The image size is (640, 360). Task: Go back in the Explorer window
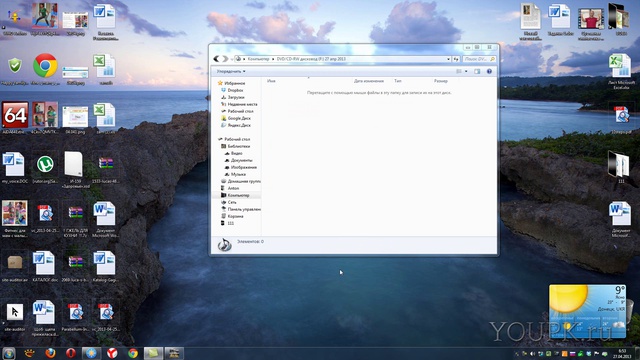tap(216, 59)
